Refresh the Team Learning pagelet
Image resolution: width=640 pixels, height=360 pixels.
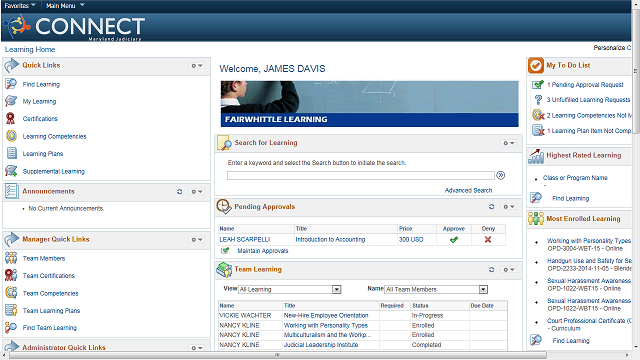[x=491, y=269]
